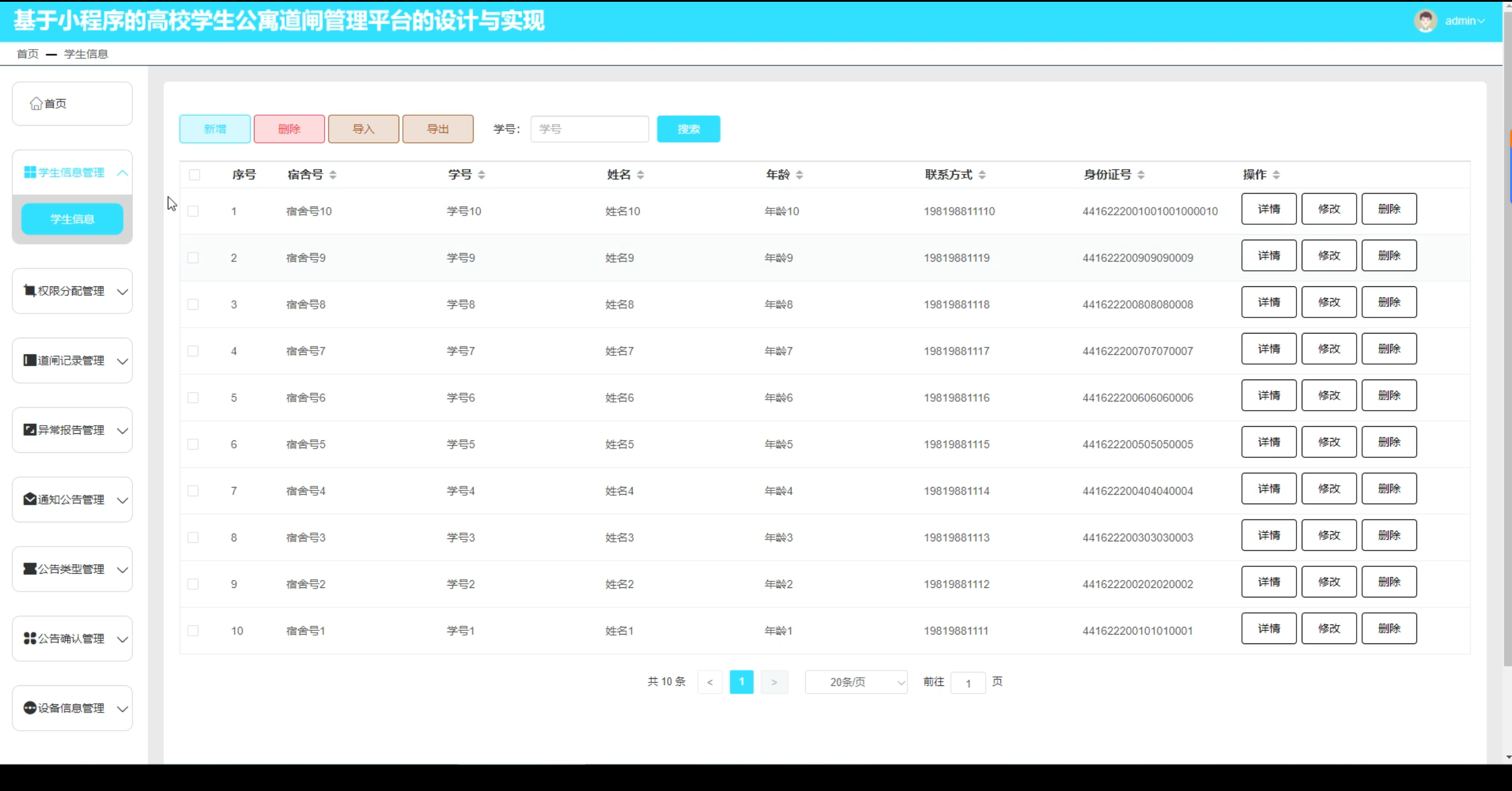Collapse the 学生信息管理 menu chevron
The image size is (1512, 791).
[x=122, y=173]
